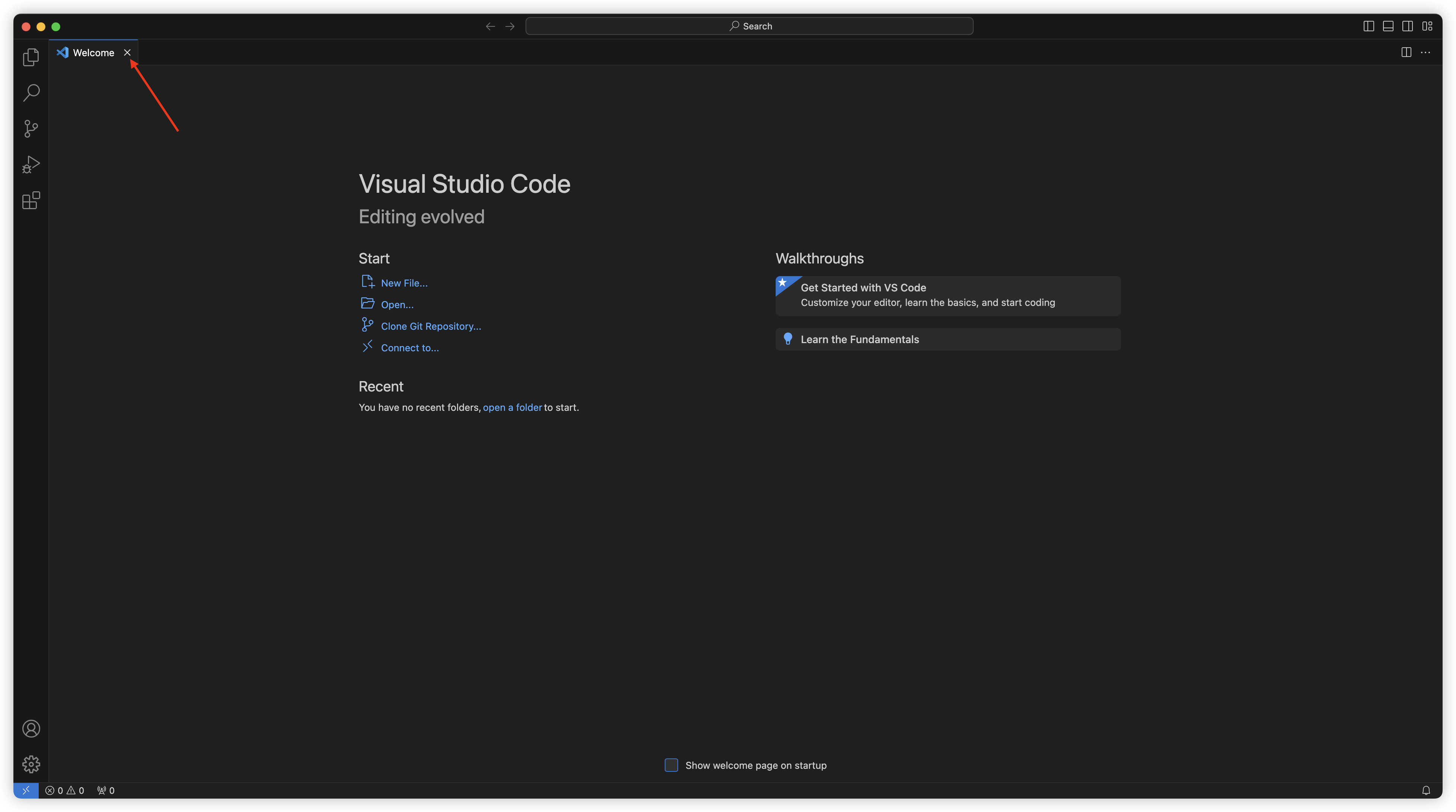The image size is (1456, 812).
Task: Open the Explorer view in activity bar
Action: [31, 57]
